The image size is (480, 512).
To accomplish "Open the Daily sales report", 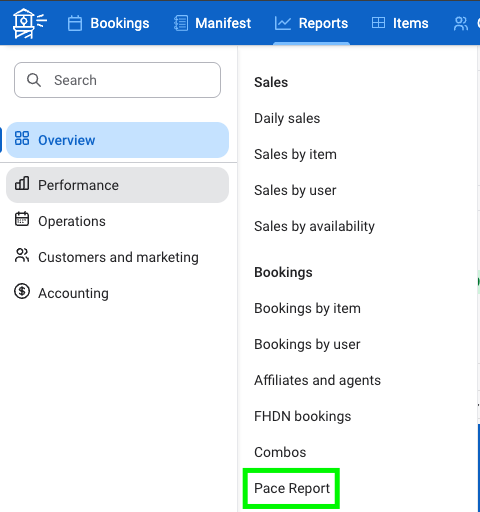I will pos(287,118).
